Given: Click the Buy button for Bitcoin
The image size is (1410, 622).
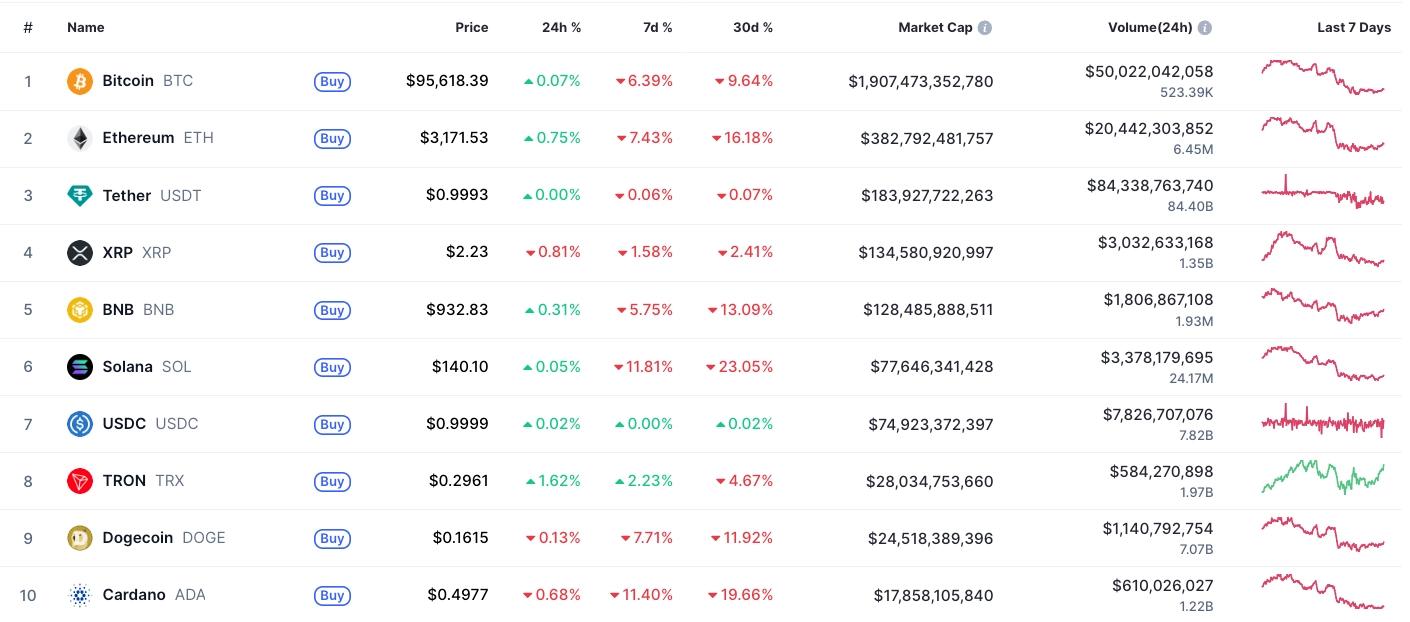Looking at the screenshot, I should 332,81.
